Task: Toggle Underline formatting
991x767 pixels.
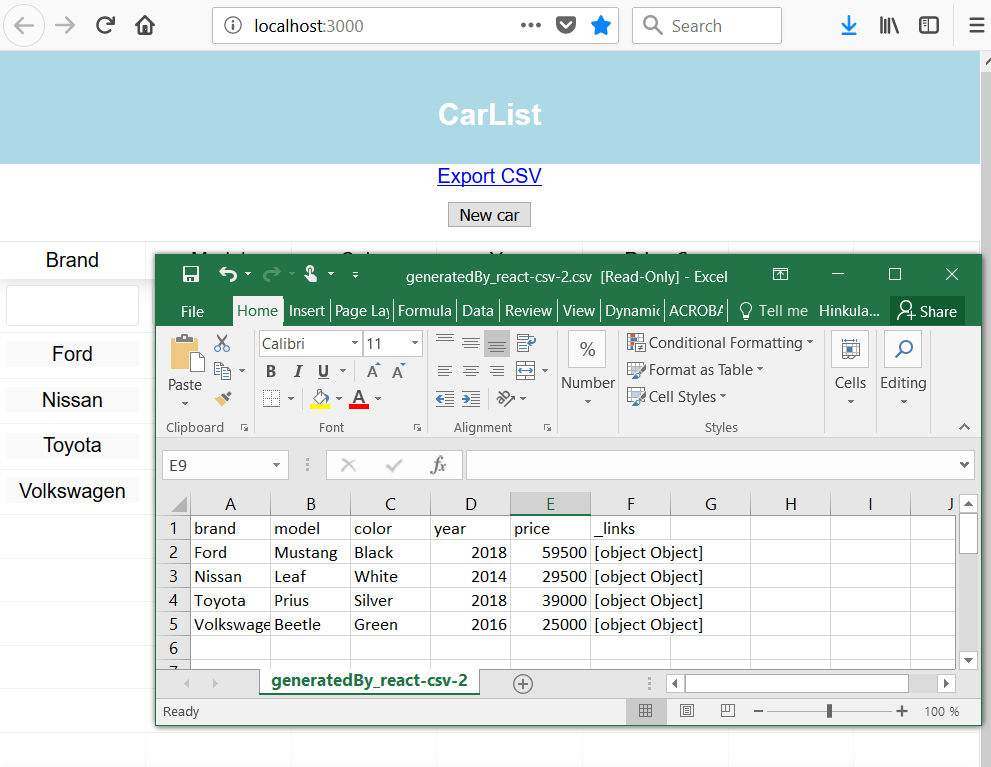Action: pyautogui.click(x=324, y=371)
